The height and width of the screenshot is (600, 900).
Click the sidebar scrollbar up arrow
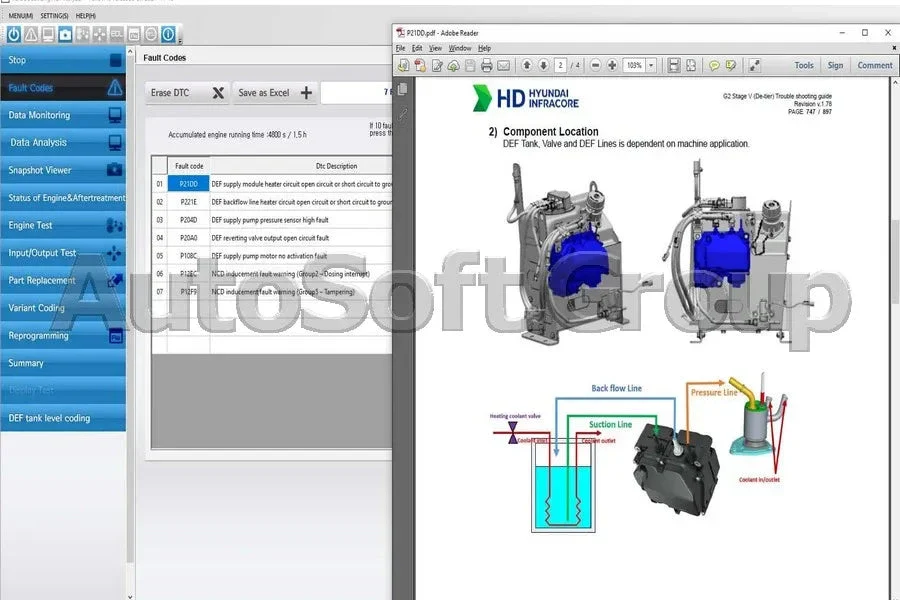click(x=130, y=52)
